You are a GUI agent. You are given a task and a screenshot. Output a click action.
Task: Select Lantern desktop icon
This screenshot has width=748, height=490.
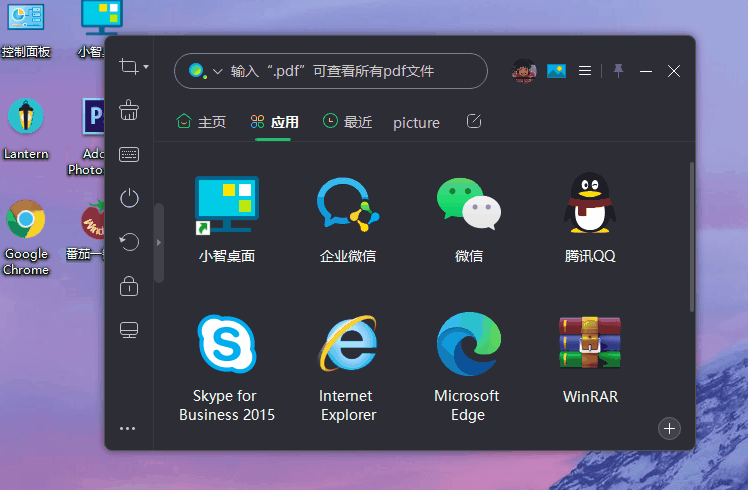coord(26,129)
